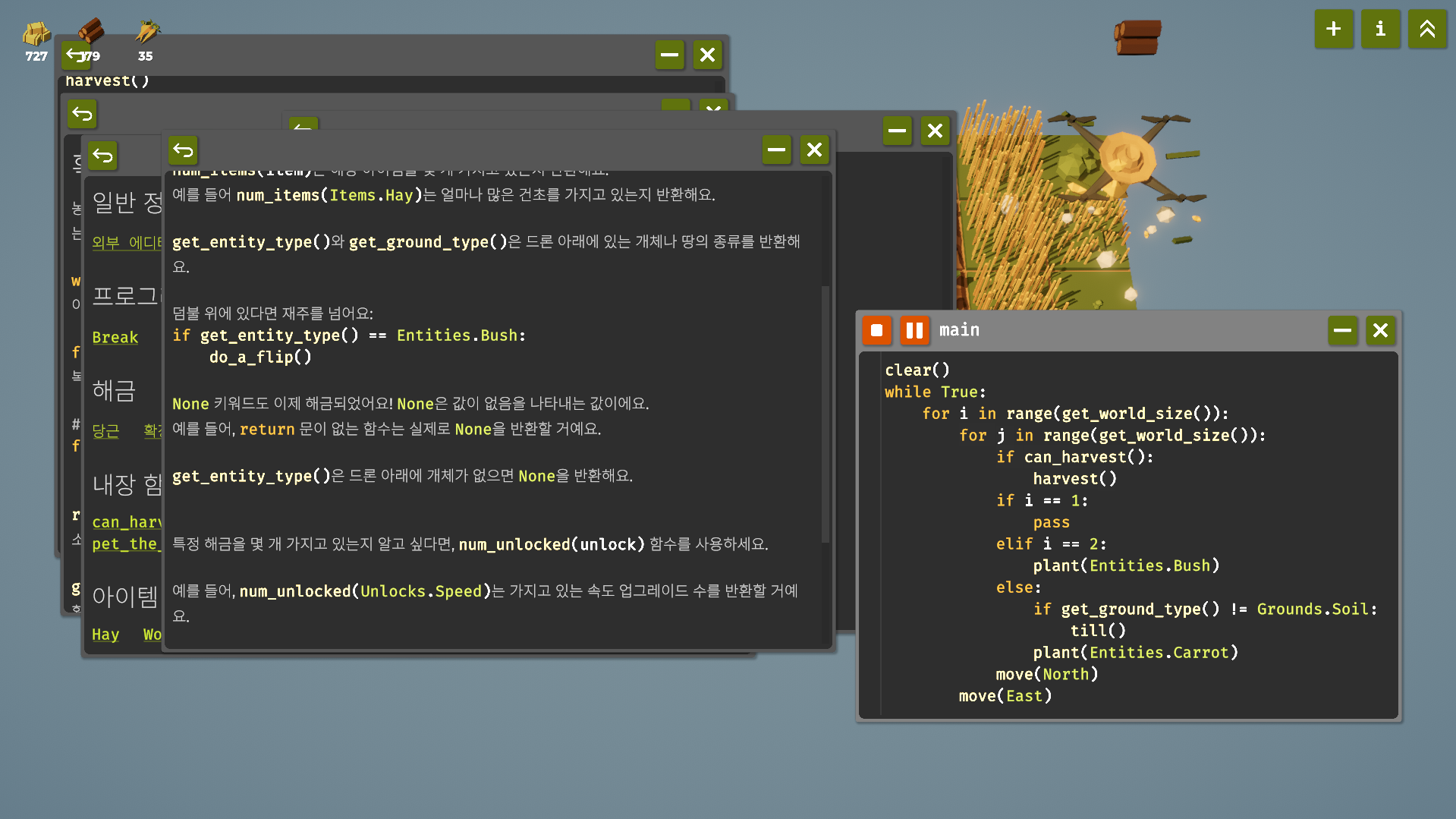Click the wood log icon near top-right
The image size is (1456, 819).
pos(1137,37)
